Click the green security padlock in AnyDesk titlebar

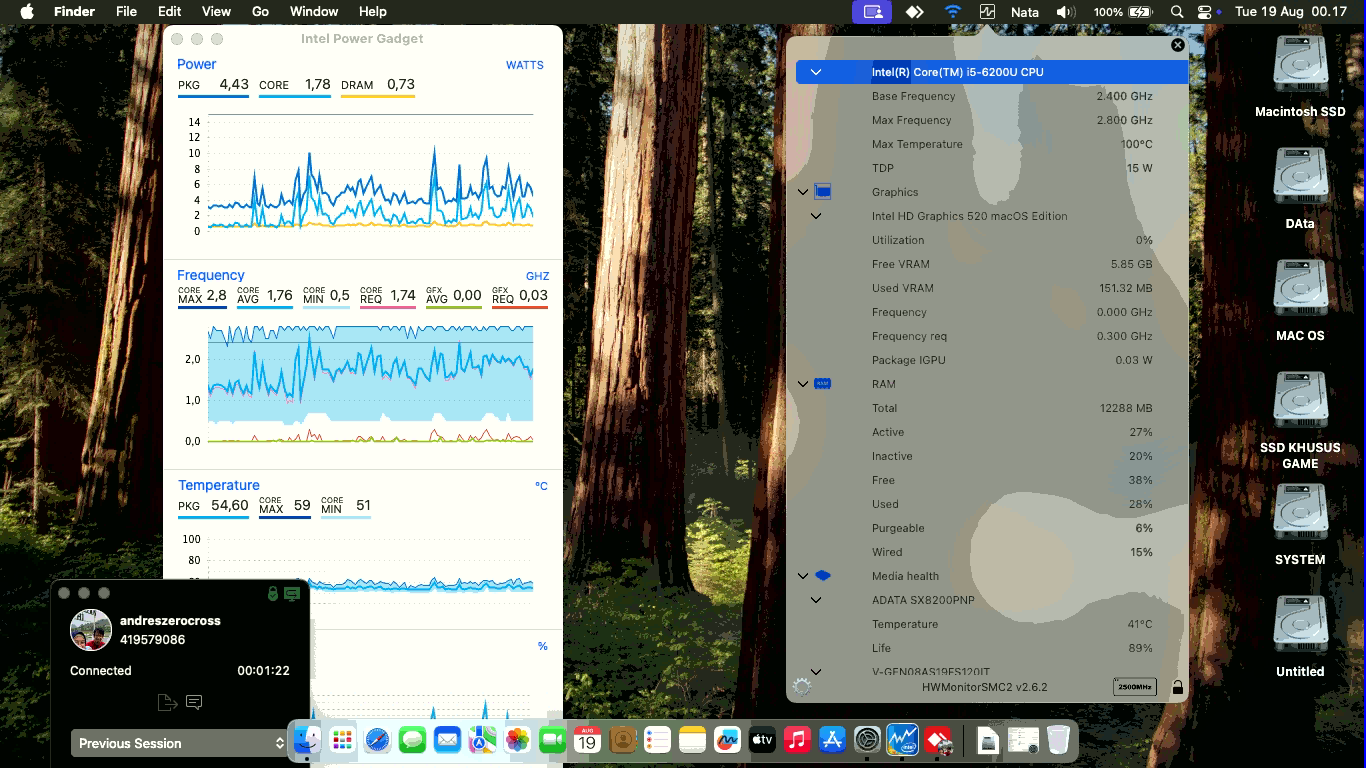[272, 594]
